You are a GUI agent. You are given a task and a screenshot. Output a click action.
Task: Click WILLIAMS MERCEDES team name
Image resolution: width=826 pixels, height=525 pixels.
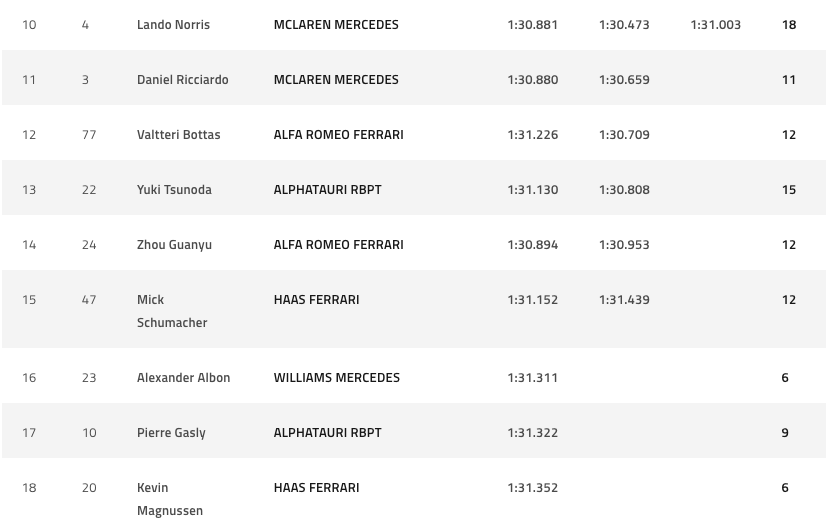tap(337, 378)
